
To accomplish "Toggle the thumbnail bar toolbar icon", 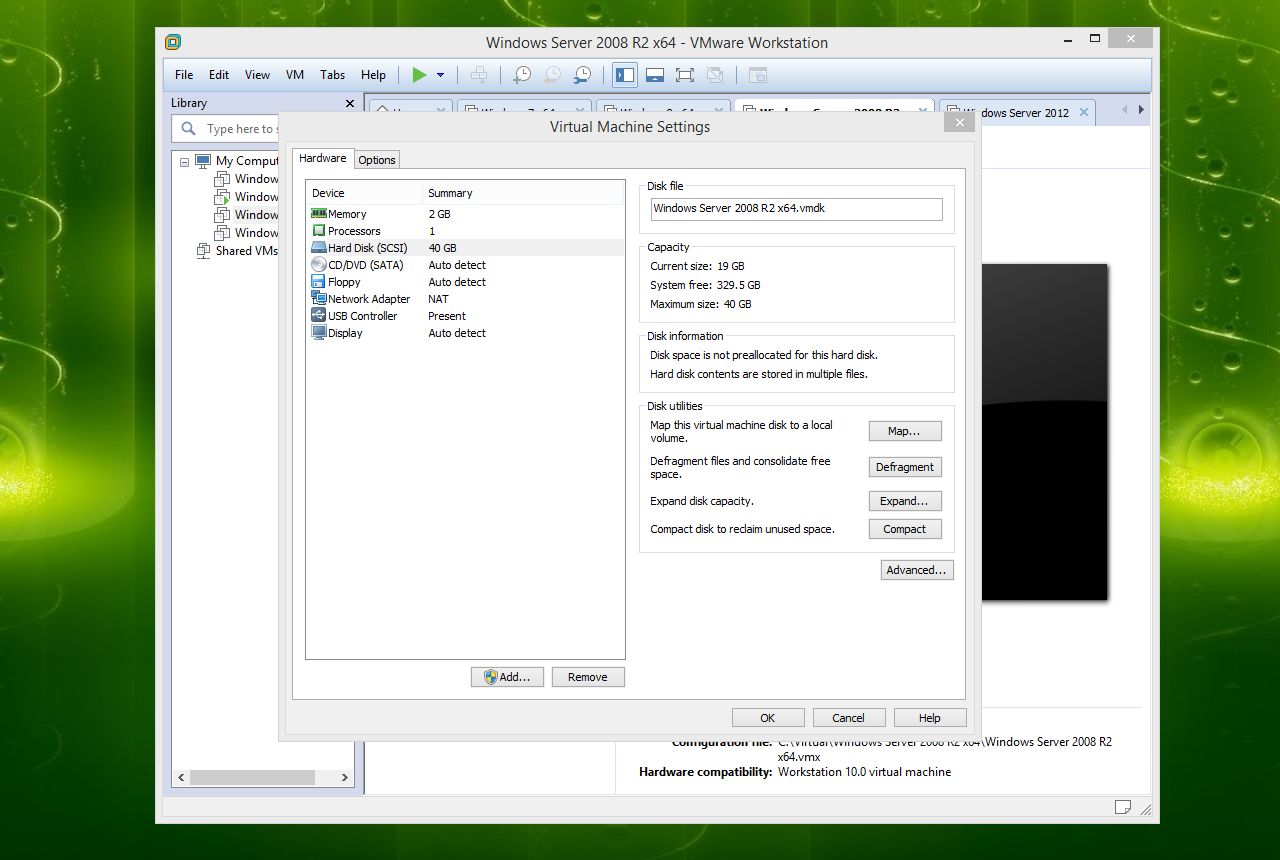I will pyautogui.click(x=655, y=75).
